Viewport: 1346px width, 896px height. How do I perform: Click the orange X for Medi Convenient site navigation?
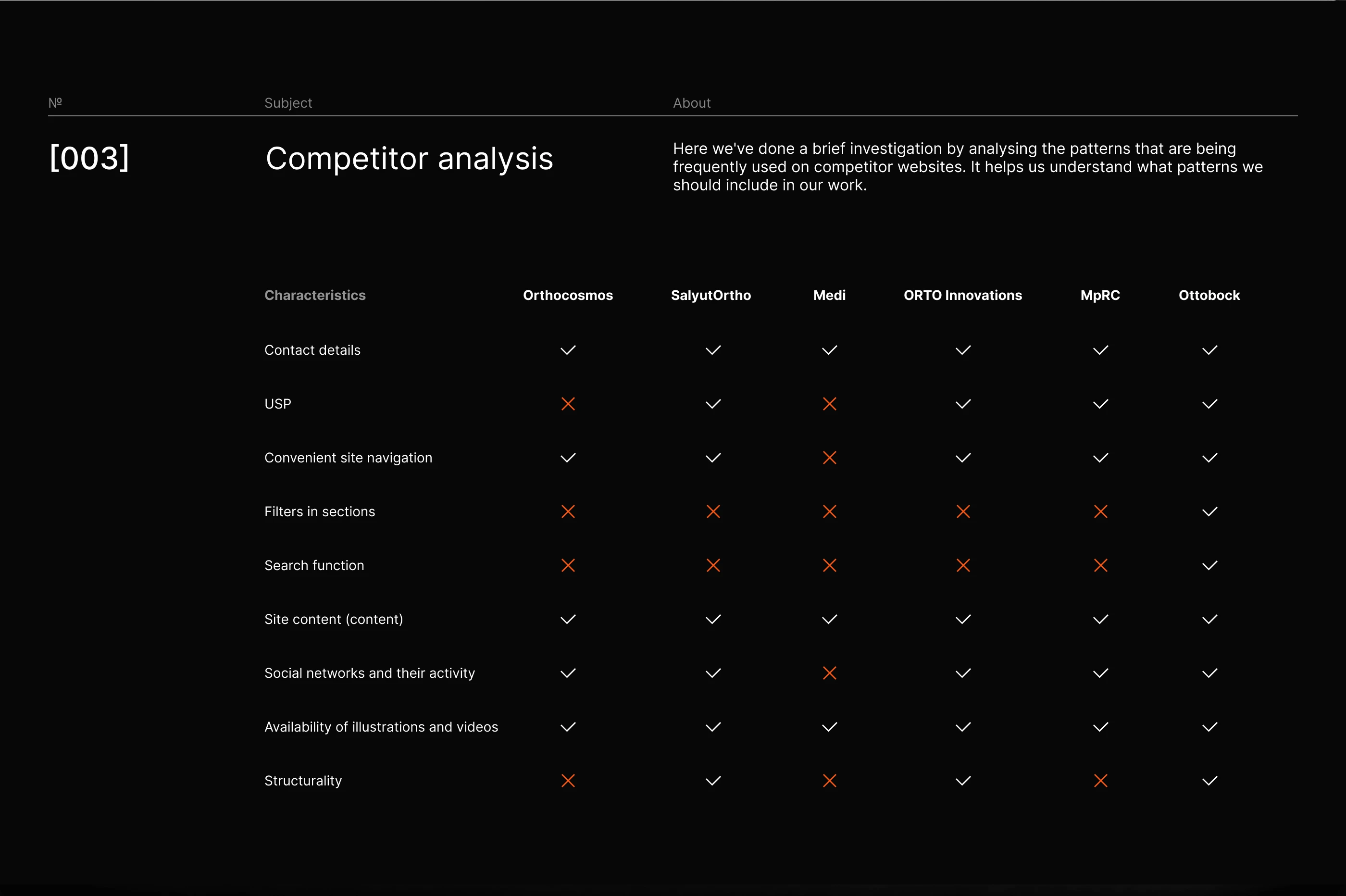coord(830,458)
